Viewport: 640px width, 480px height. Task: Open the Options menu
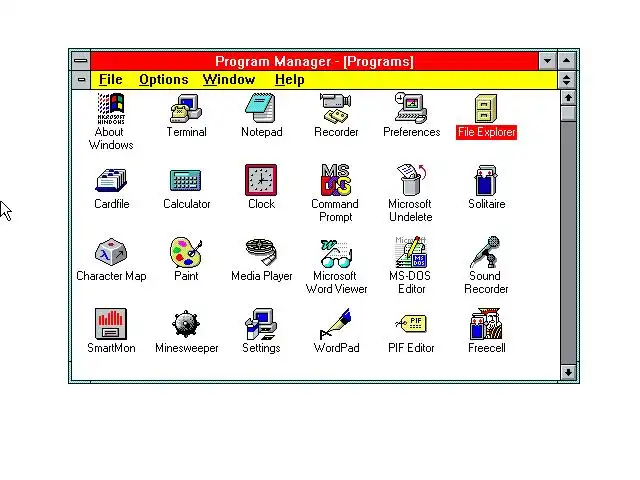(x=164, y=80)
